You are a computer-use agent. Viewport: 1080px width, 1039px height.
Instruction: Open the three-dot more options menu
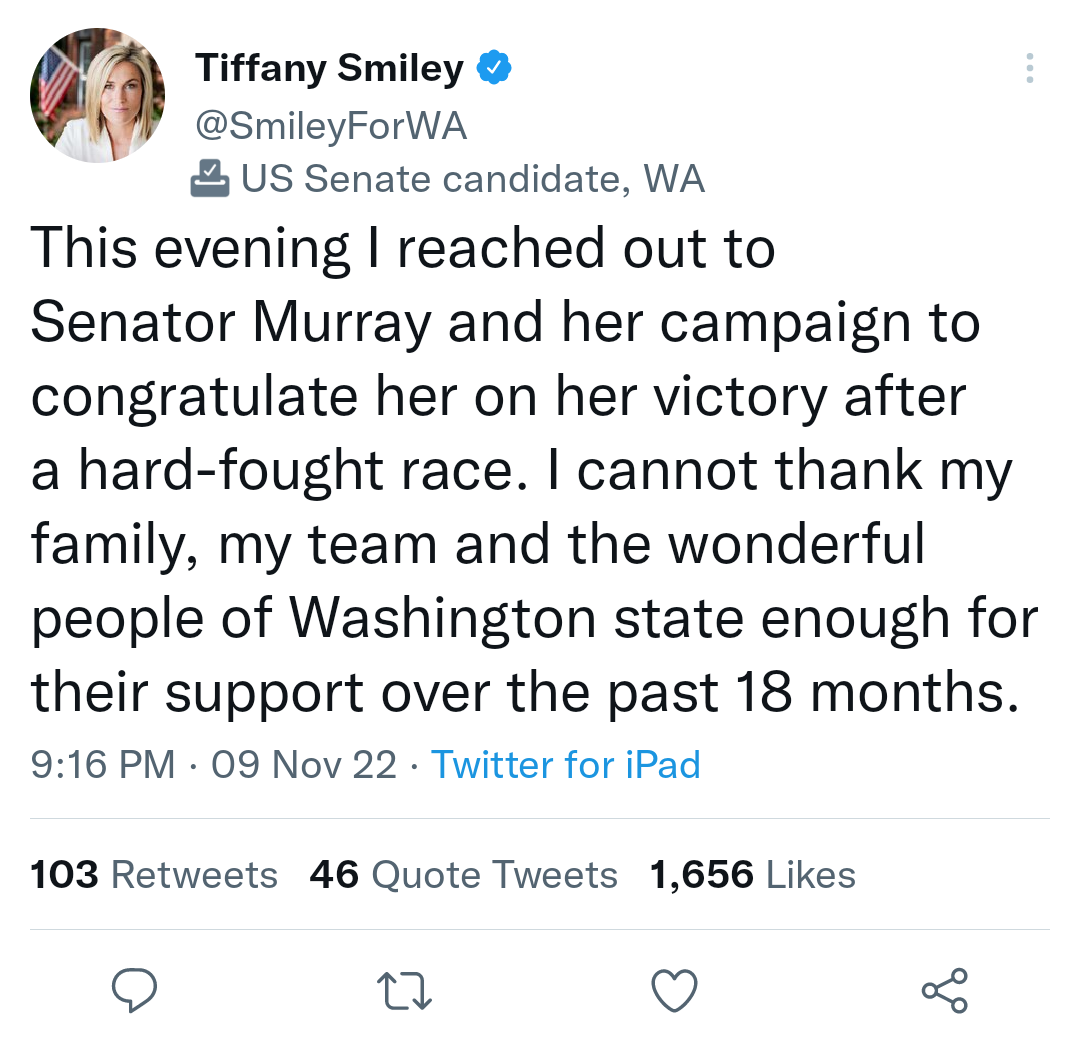[1029, 68]
